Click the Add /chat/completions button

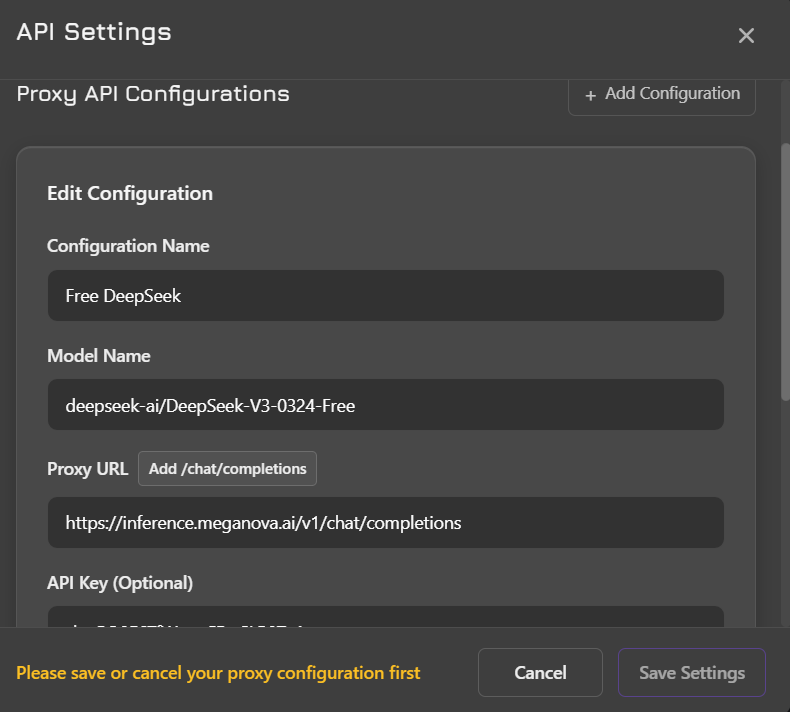227,468
